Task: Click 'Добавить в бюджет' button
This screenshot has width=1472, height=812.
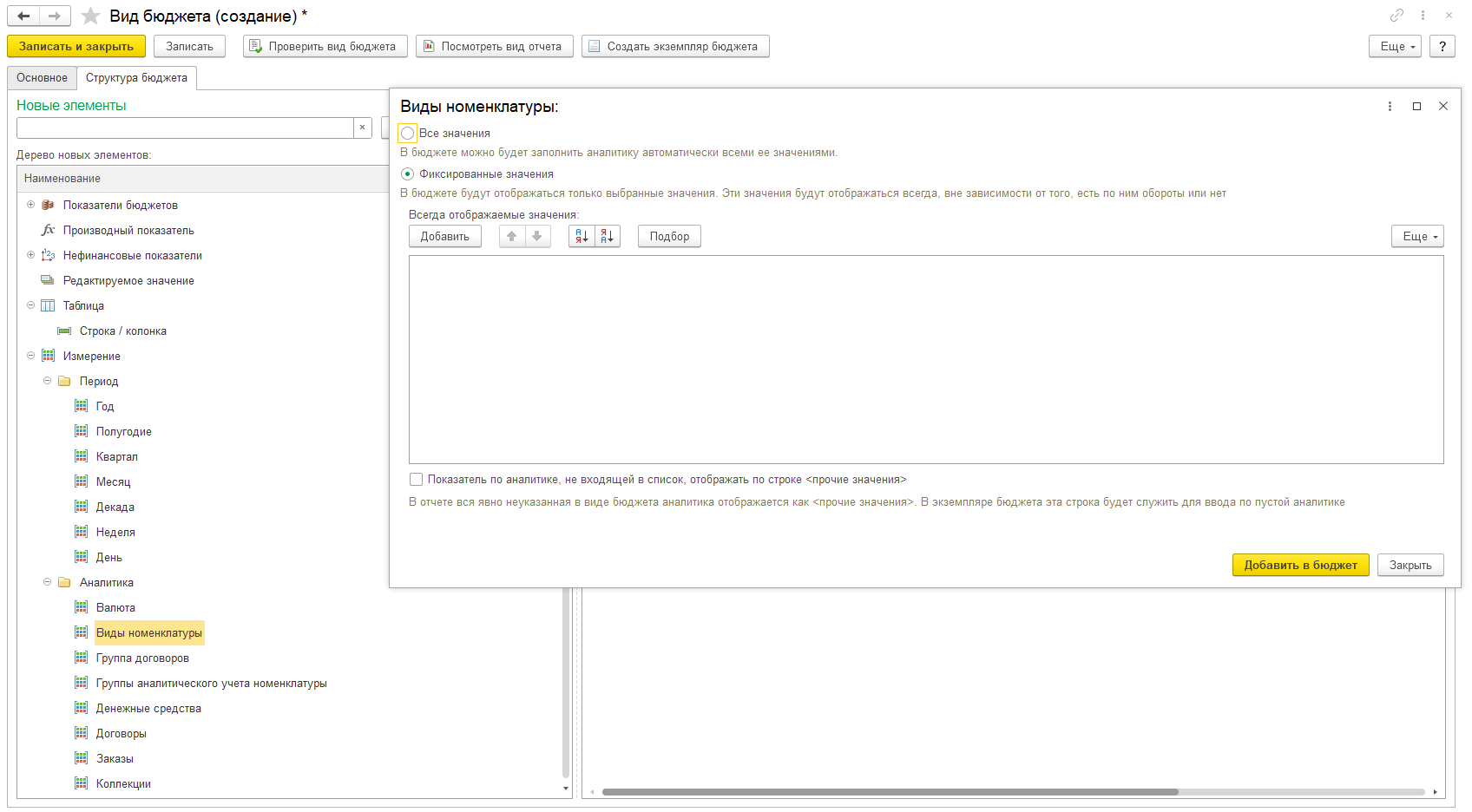Action: (x=1300, y=565)
